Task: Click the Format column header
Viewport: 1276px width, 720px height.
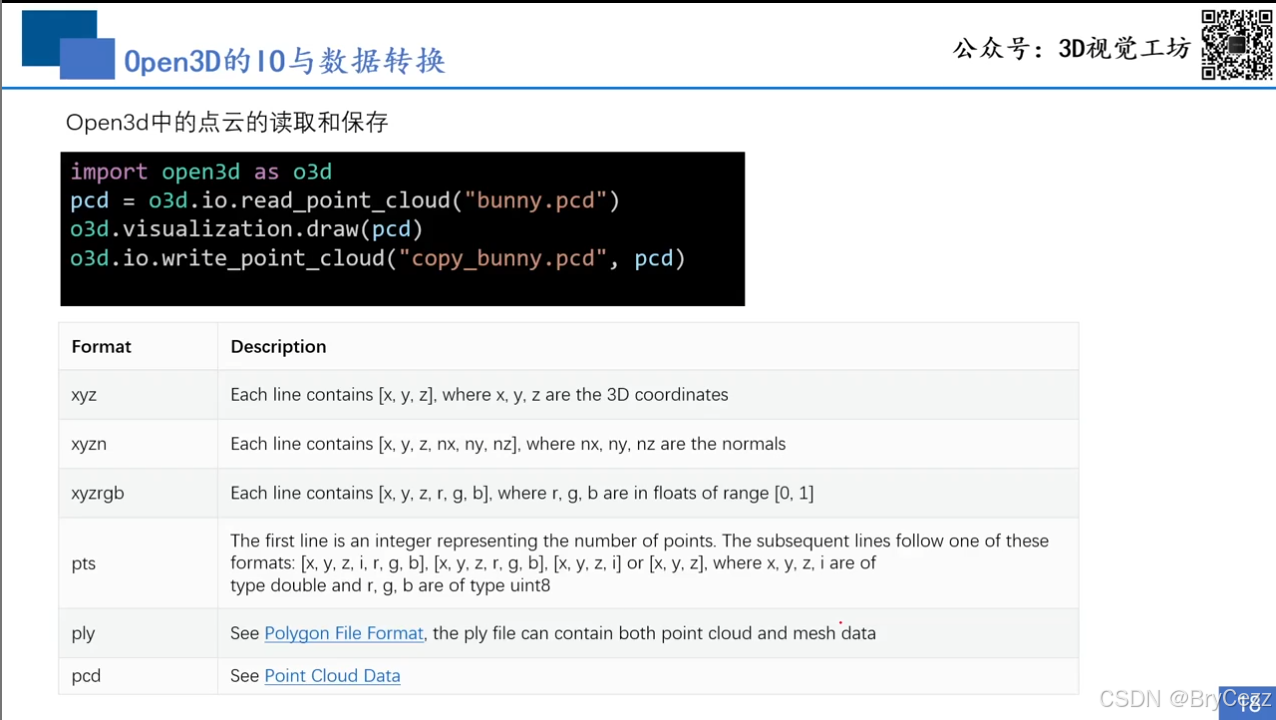Action: pyautogui.click(x=101, y=346)
